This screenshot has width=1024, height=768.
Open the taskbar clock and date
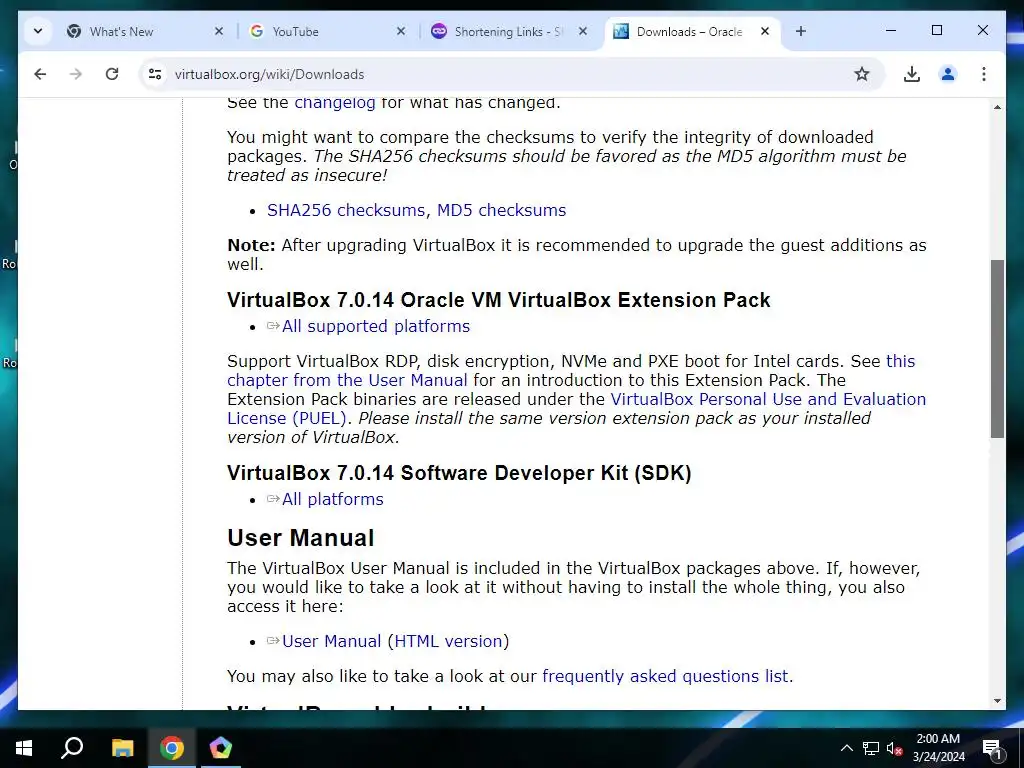pos(938,748)
